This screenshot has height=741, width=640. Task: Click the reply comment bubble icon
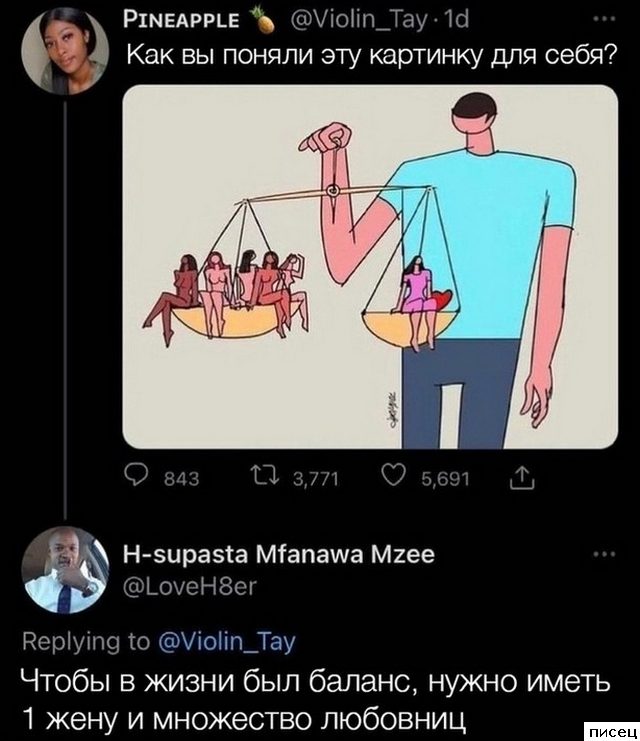[x=136, y=477]
